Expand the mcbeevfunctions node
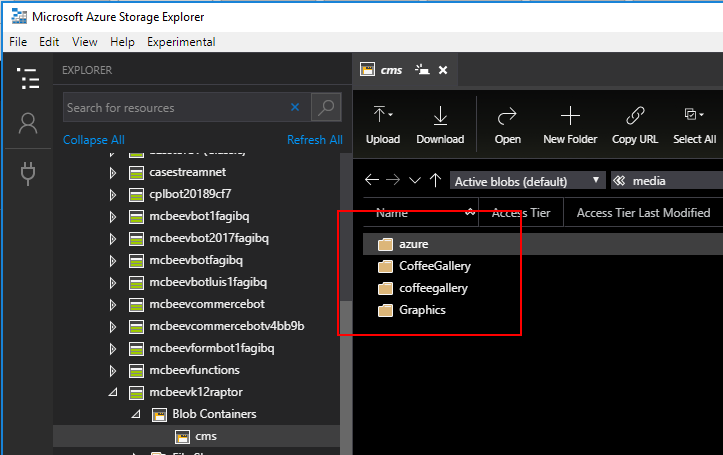Screen dimensions: 723x455 tap(113, 371)
